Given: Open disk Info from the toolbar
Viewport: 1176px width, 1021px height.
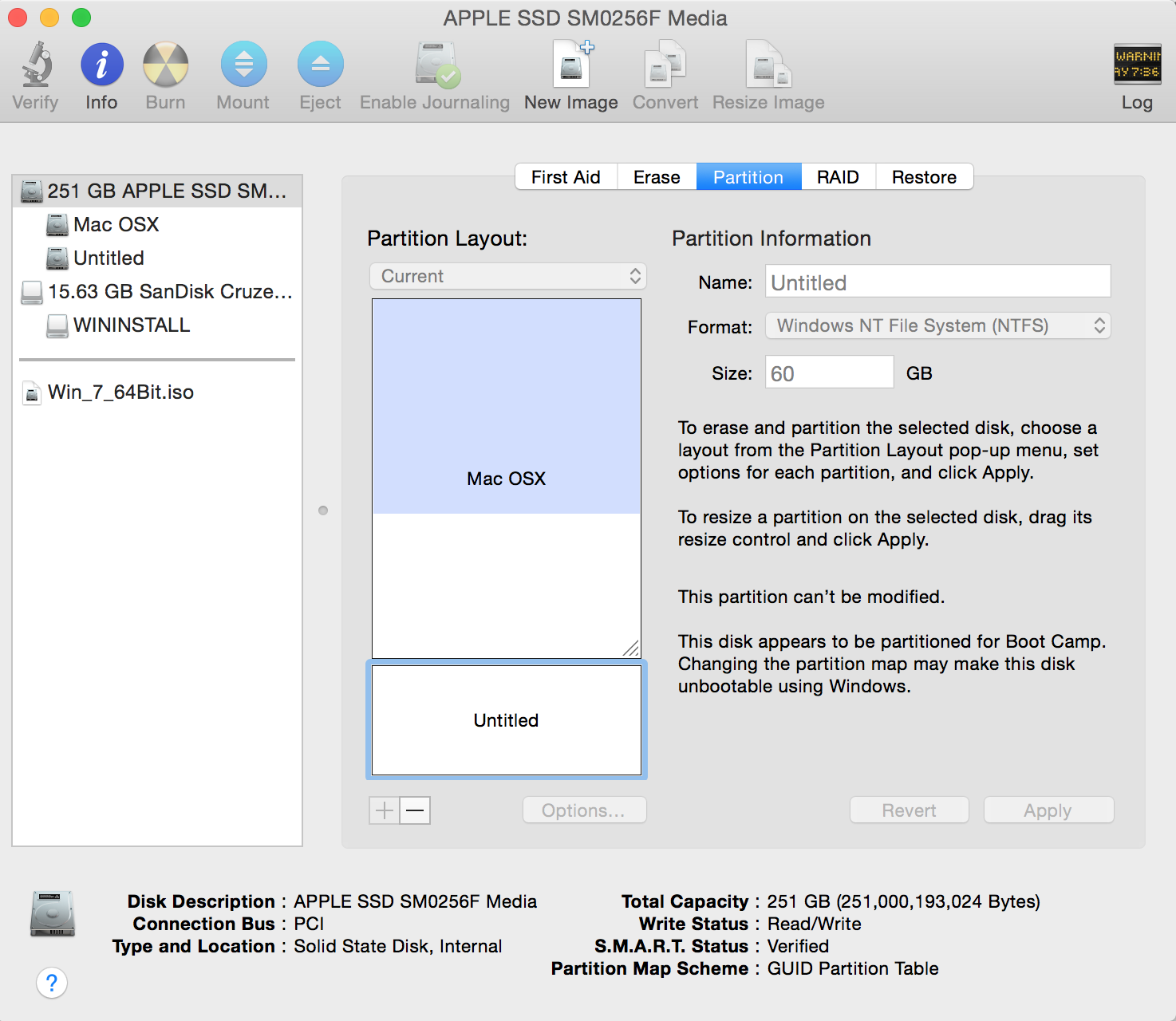Looking at the screenshot, I should pyautogui.click(x=101, y=65).
